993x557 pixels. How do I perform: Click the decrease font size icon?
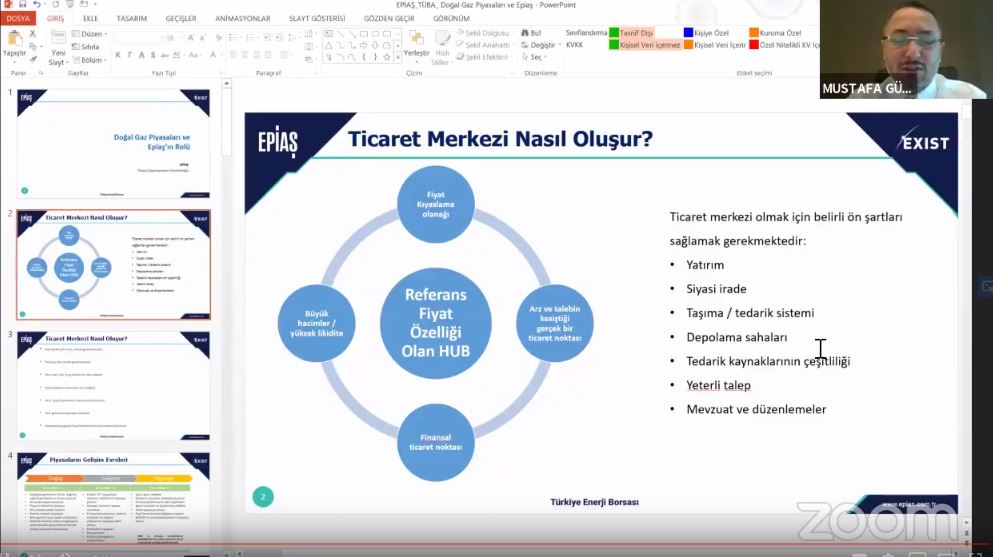(x=203, y=38)
